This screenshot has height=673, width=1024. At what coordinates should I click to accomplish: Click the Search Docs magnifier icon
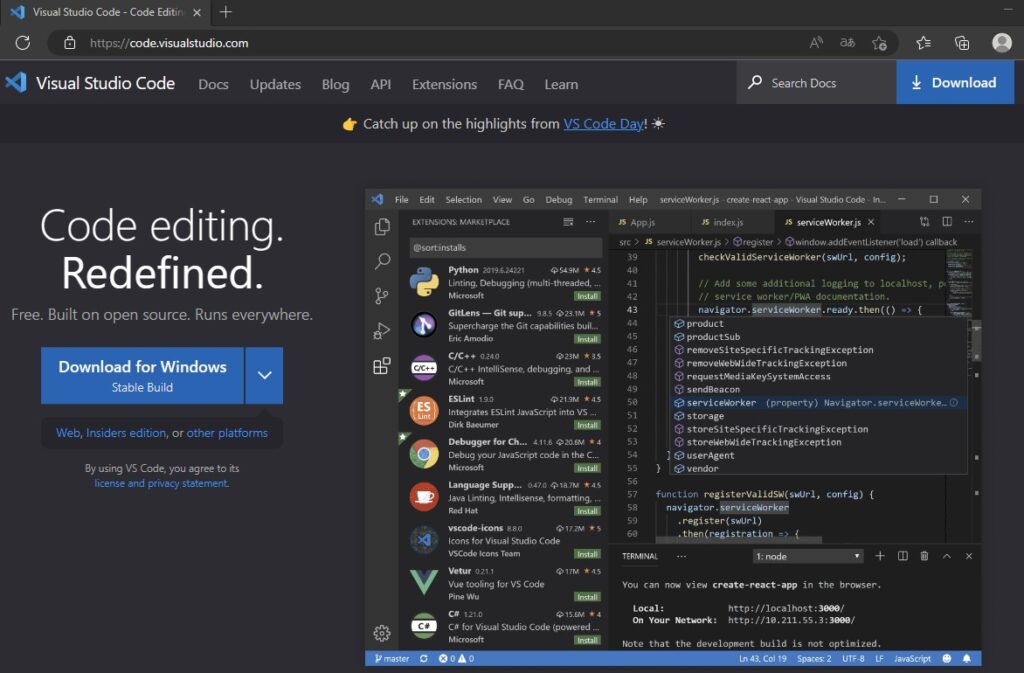click(755, 82)
